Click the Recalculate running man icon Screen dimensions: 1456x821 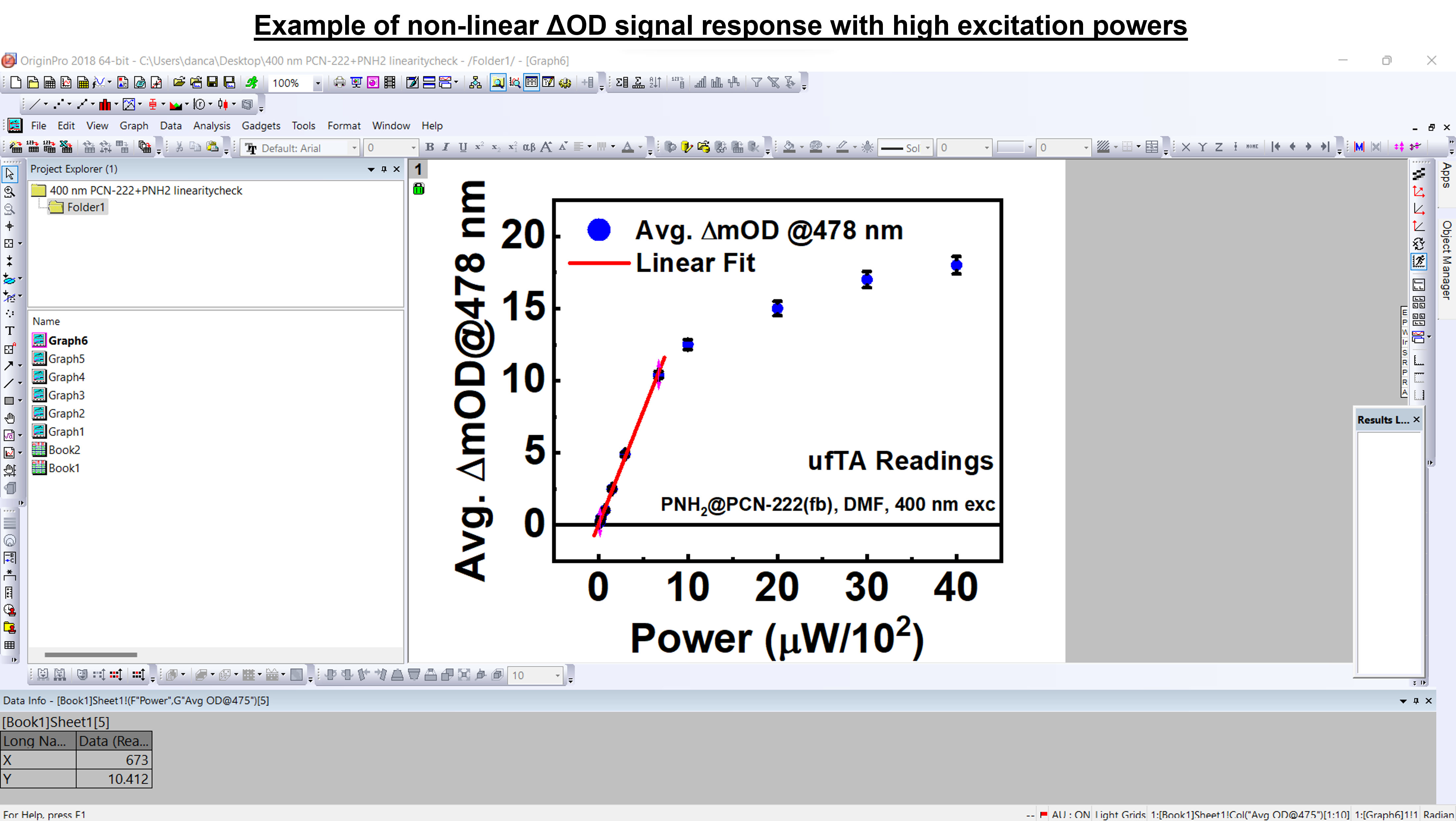251,83
